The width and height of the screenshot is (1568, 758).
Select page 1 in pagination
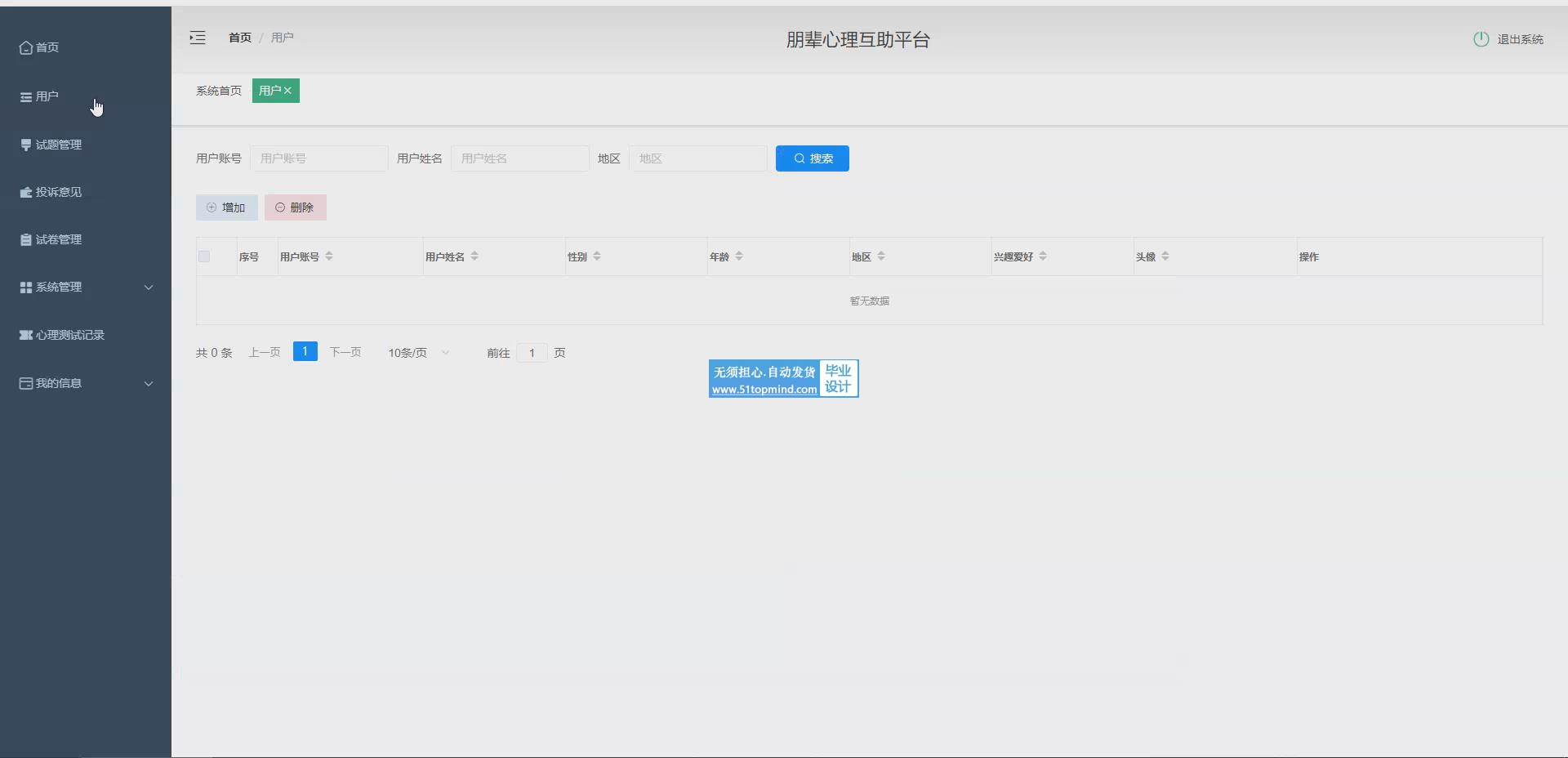(x=305, y=351)
